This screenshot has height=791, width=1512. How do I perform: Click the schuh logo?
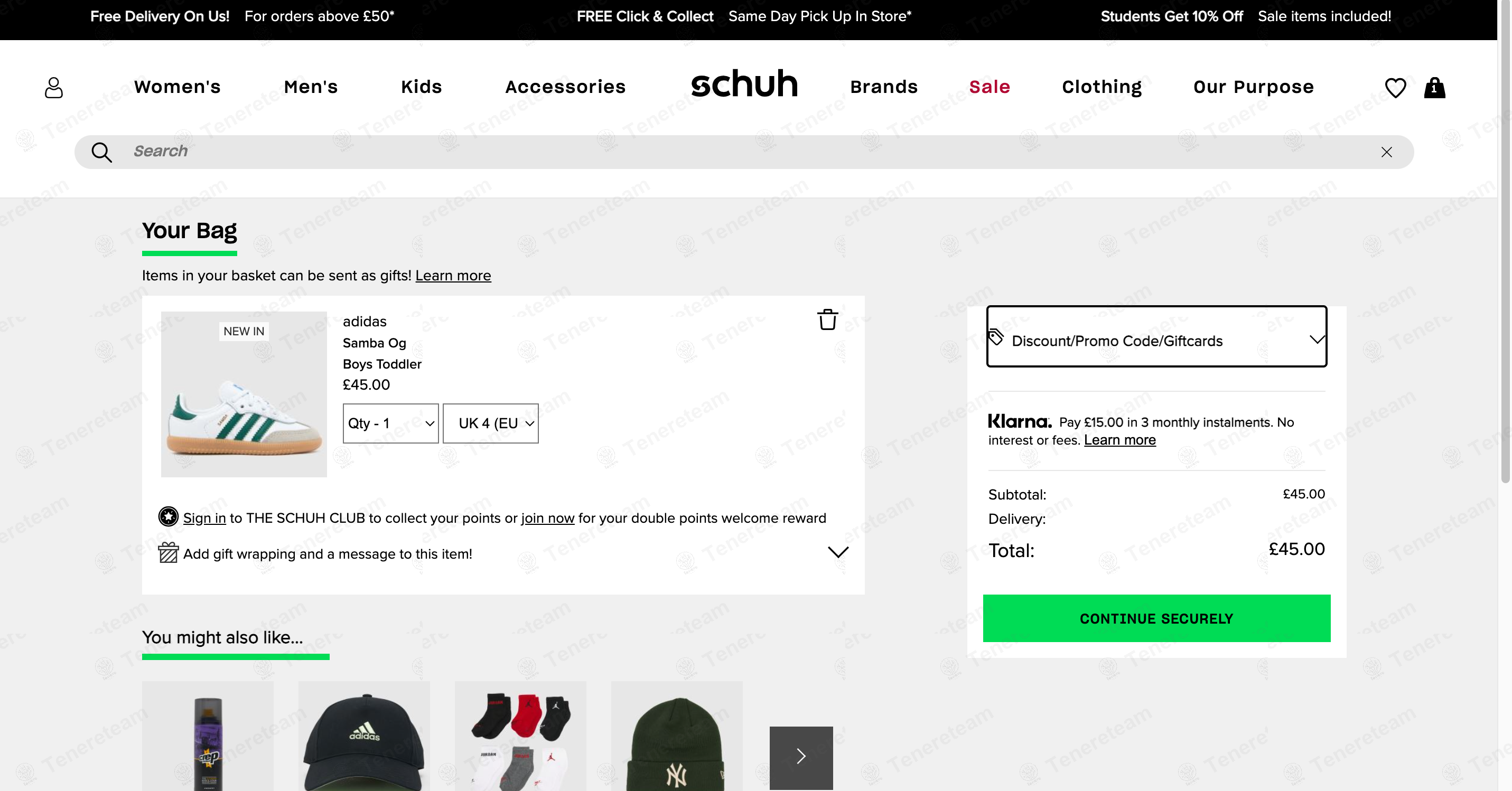(x=744, y=83)
